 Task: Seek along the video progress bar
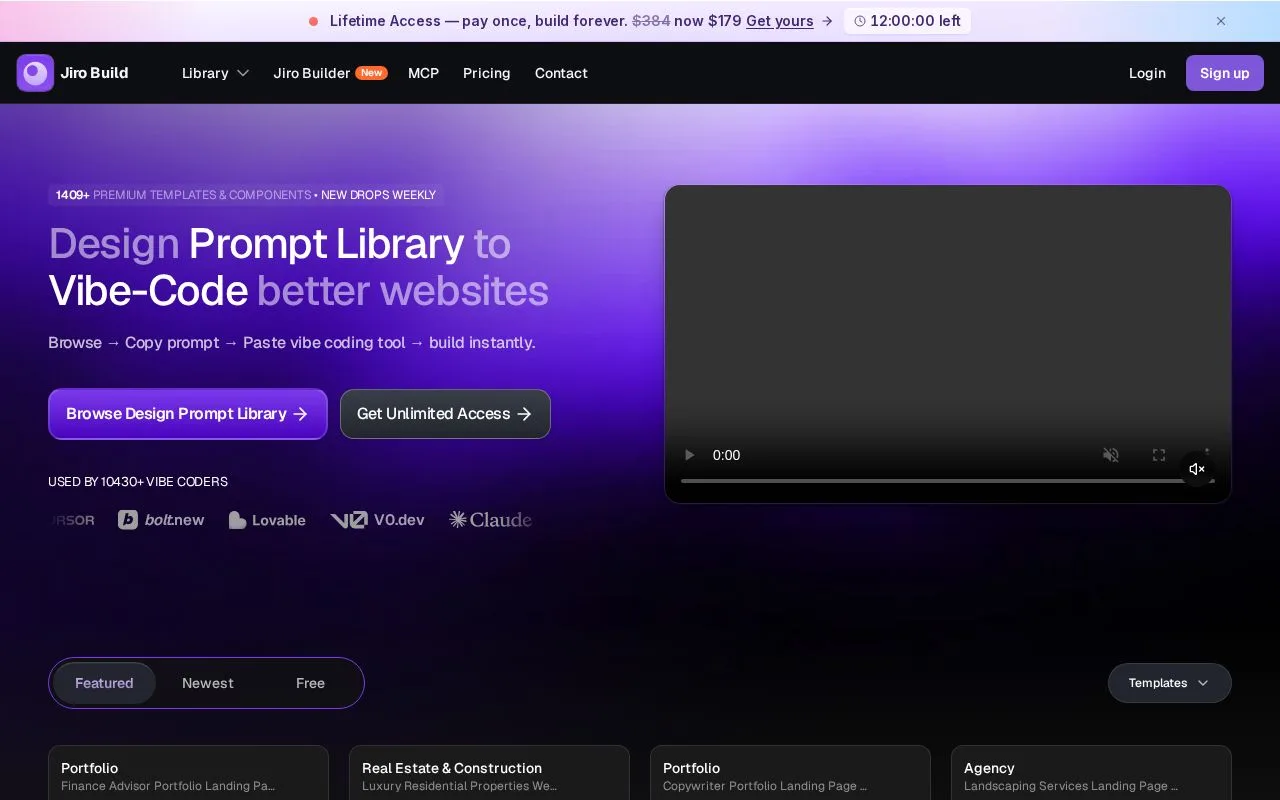pyautogui.click(x=948, y=481)
